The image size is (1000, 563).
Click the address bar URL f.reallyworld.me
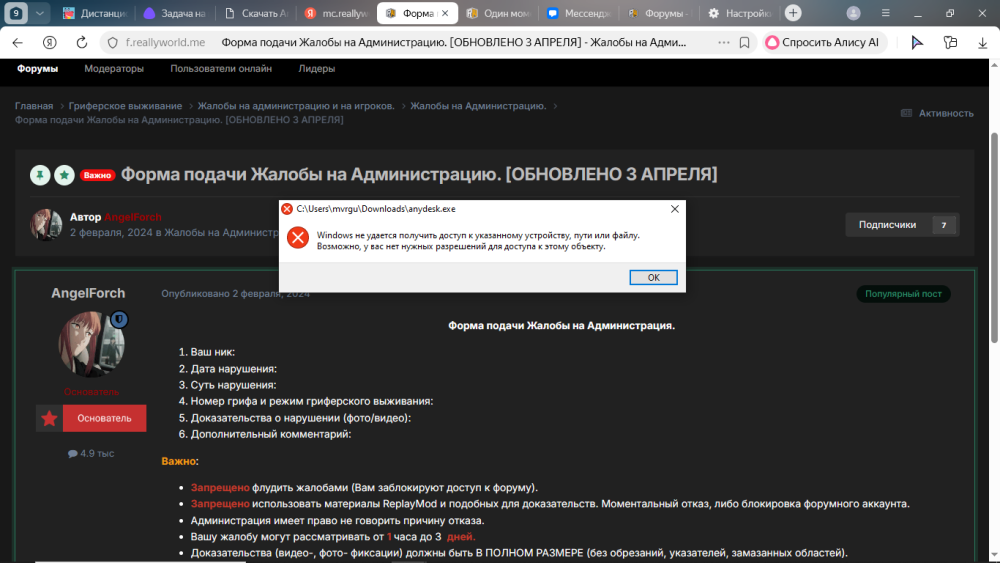pos(165,42)
